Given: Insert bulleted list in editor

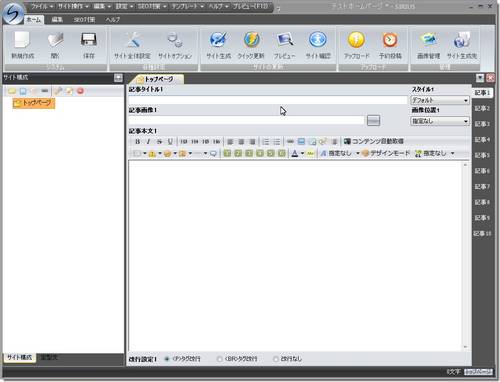Looking at the screenshot, I should coord(277,142).
